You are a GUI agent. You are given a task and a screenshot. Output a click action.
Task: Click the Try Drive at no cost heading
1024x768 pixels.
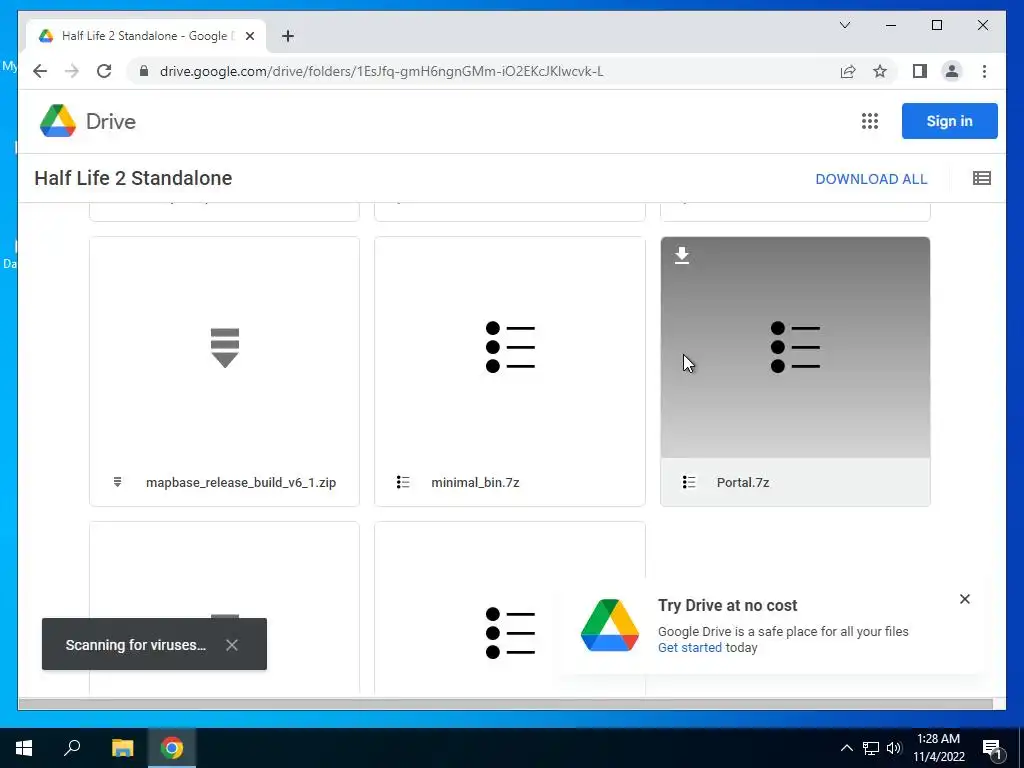point(728,605)
